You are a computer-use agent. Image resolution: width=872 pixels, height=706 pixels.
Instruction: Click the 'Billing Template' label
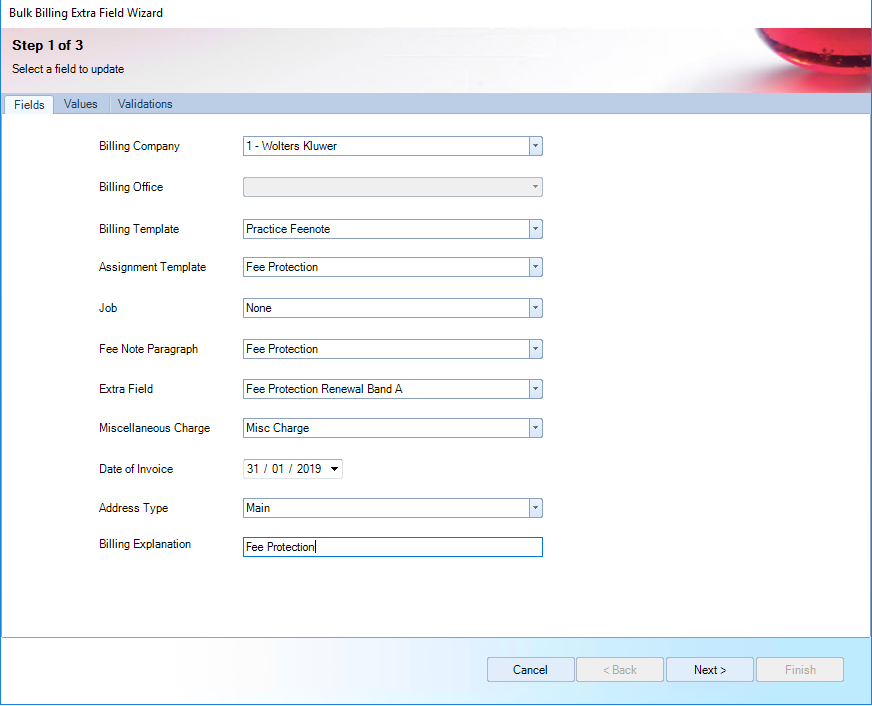[x=139, y=229]
